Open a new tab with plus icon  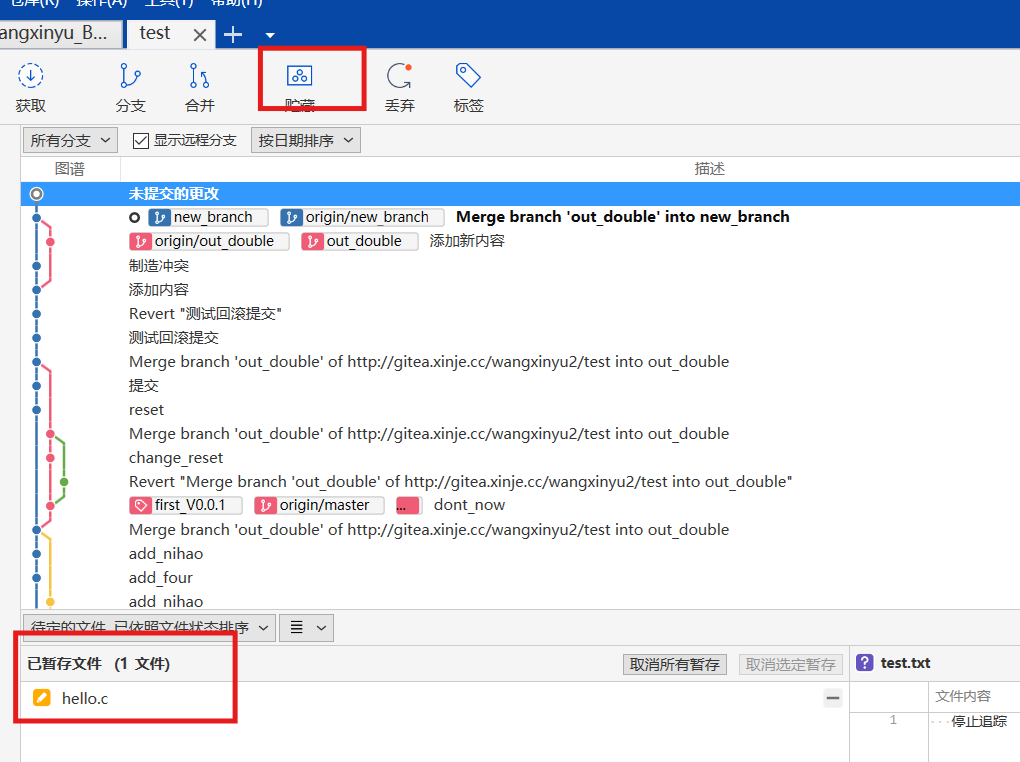click(x=233, y=34)
